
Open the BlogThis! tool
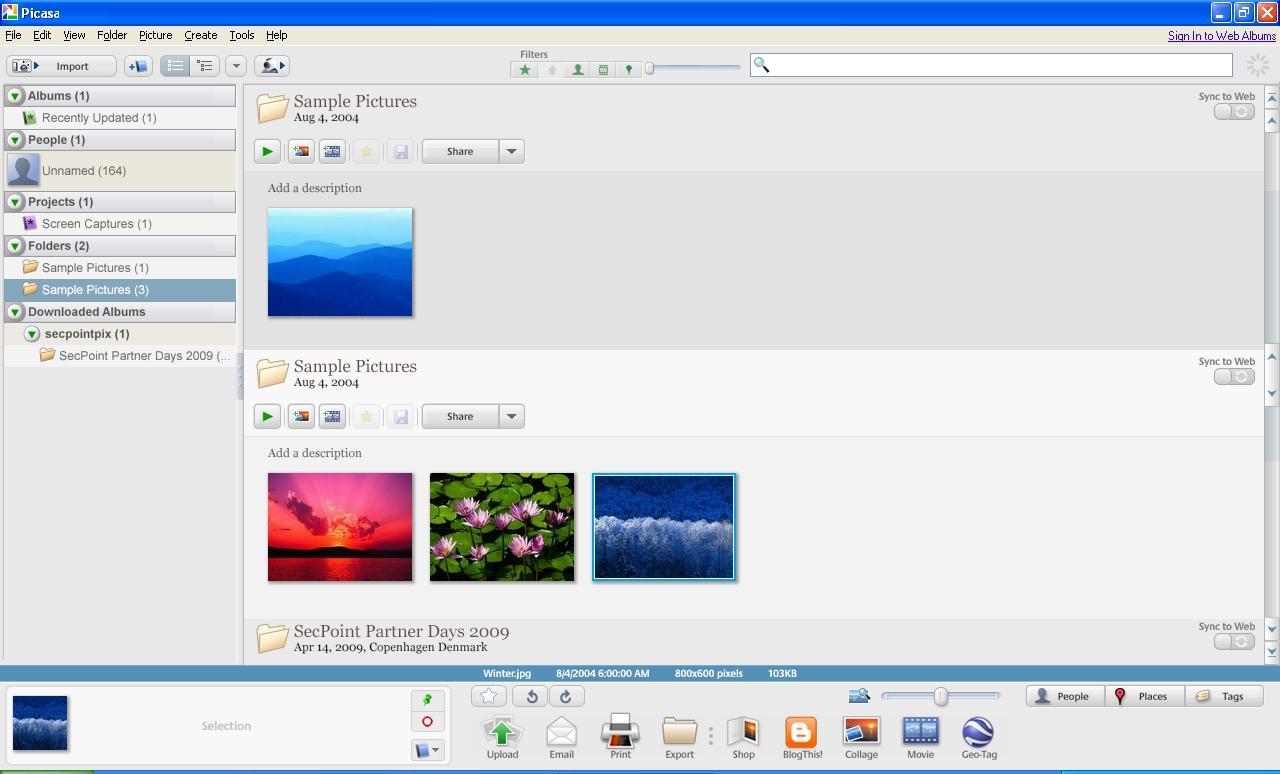click(x=801, y=737)
